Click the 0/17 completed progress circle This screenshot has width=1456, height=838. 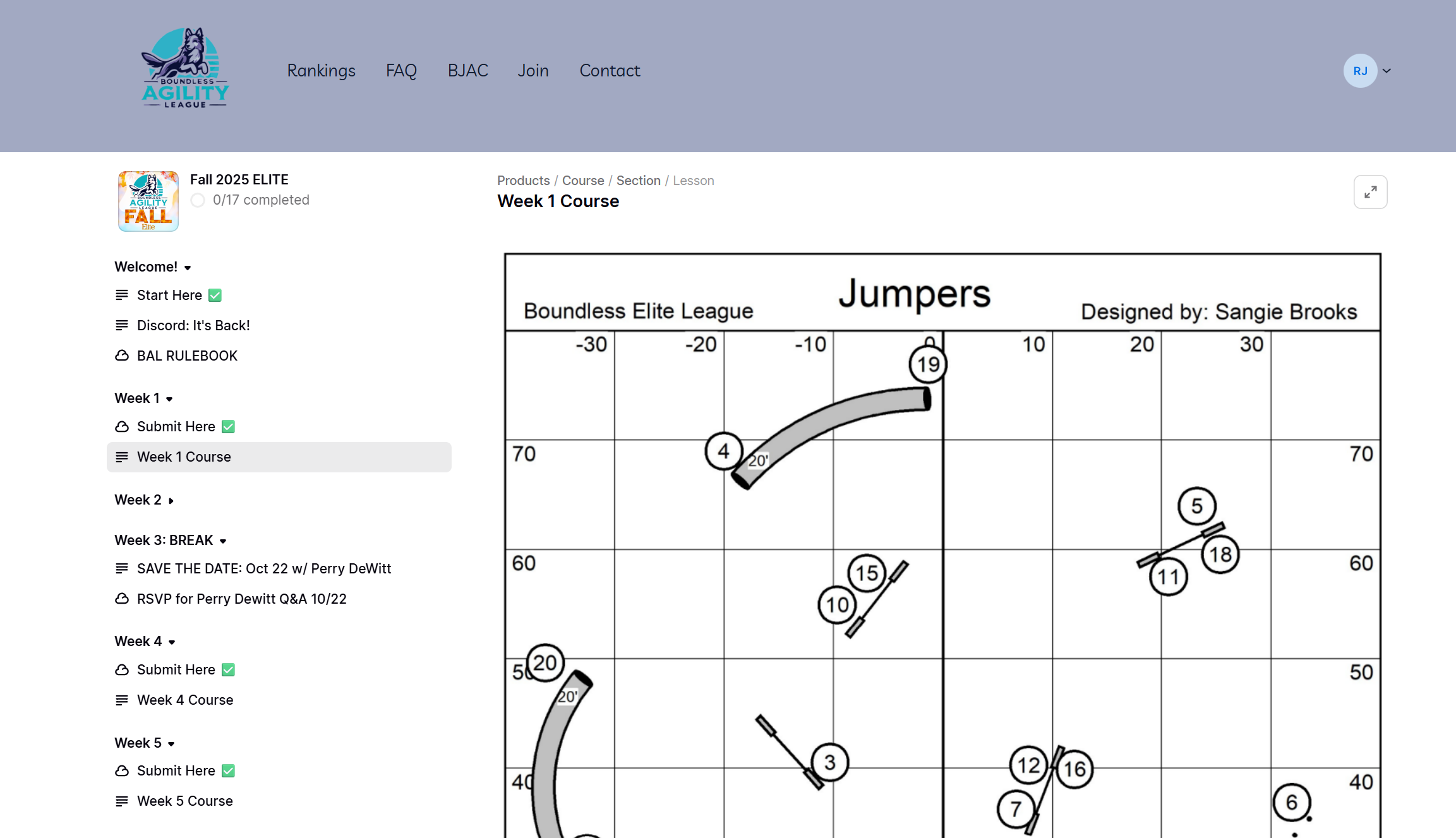point(198,200)
